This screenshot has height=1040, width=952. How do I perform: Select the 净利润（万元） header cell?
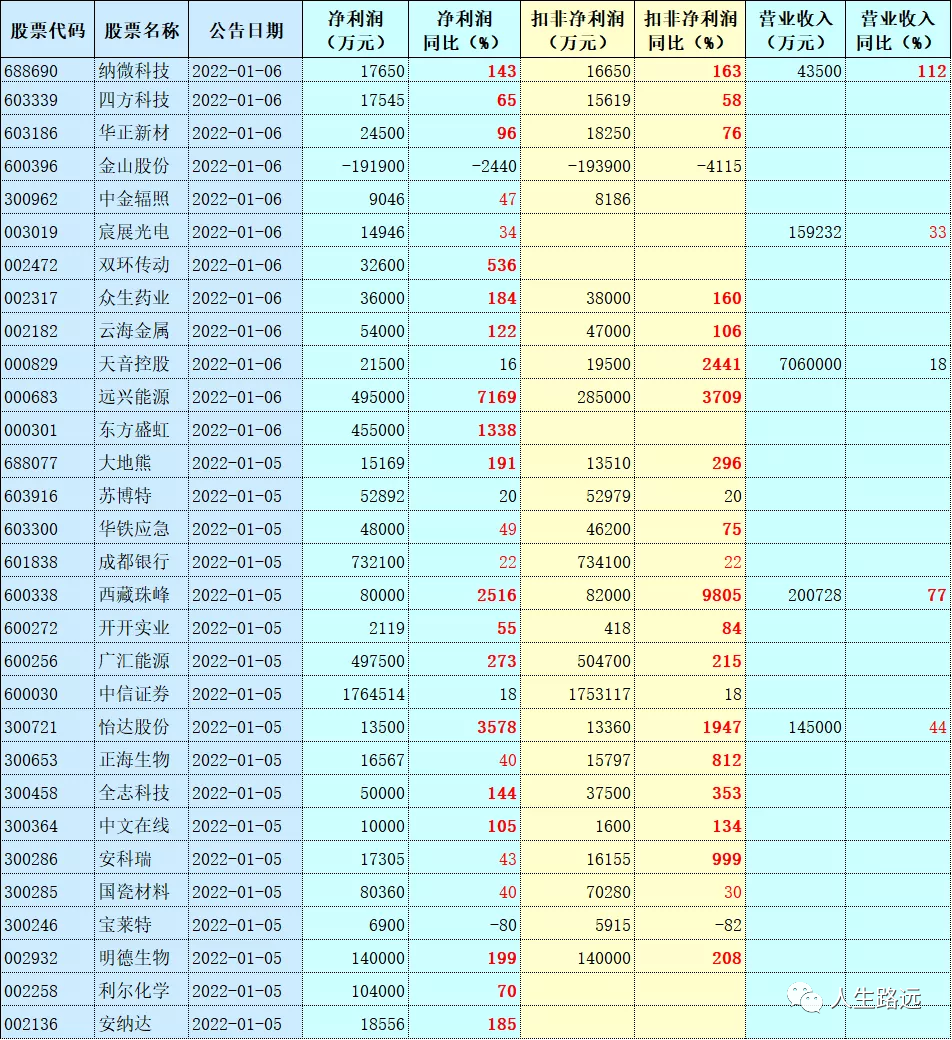(356, 30)
